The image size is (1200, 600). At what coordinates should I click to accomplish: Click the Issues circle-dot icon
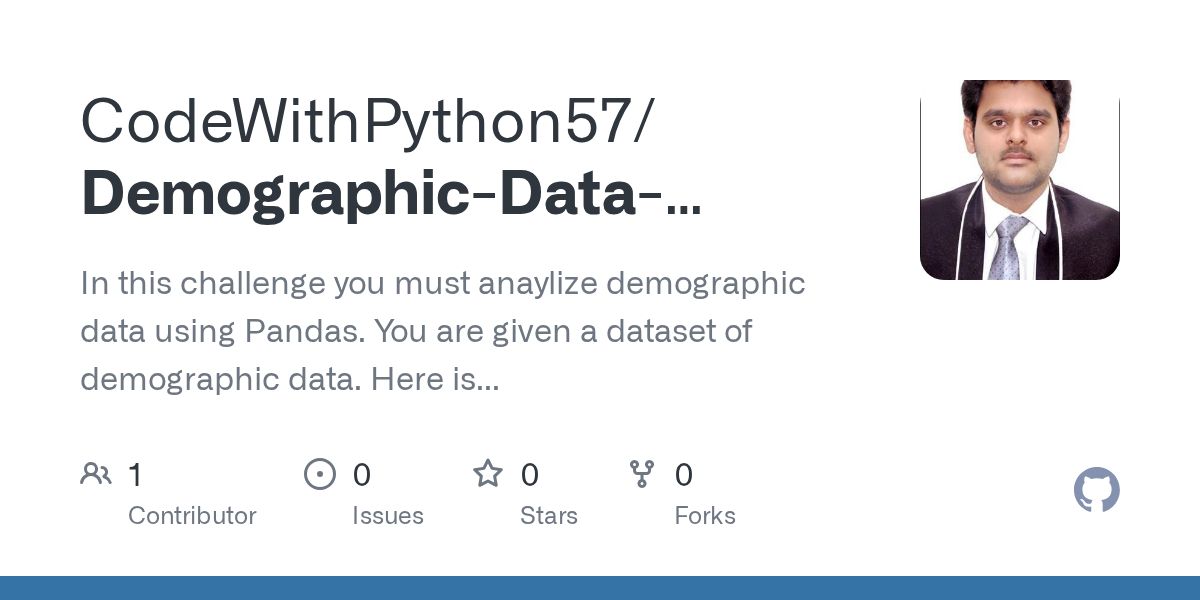click(x=319, y=474)
